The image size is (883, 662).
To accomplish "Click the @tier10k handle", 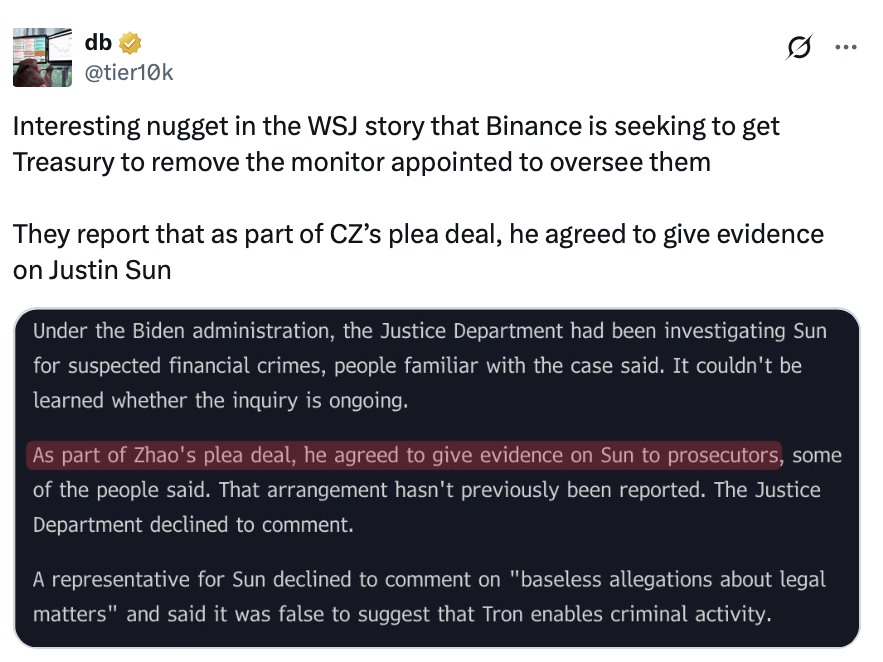I will click(129, 71).
